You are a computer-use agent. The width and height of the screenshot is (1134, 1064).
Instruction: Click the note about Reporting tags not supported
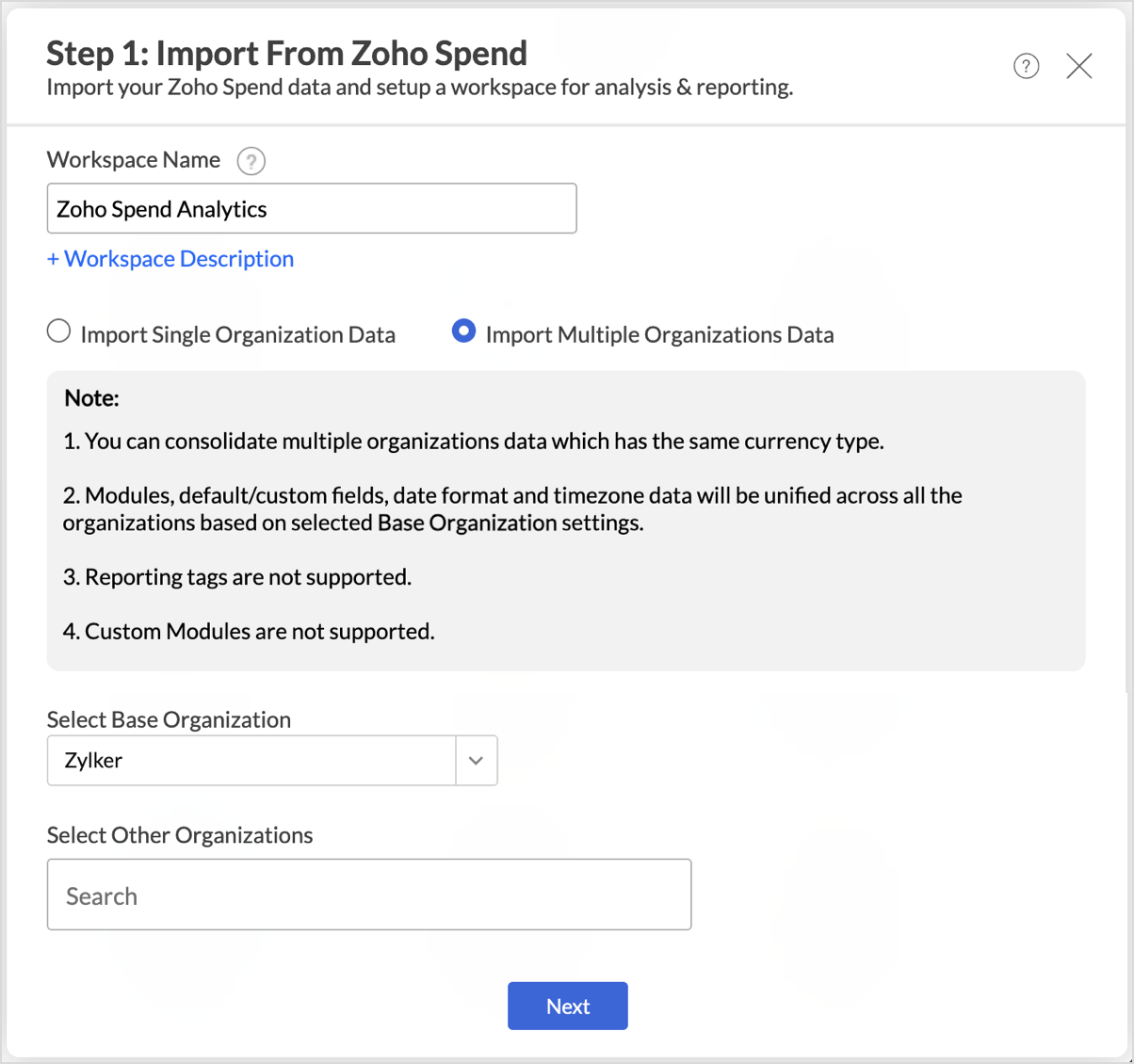[x=237, y=577]
